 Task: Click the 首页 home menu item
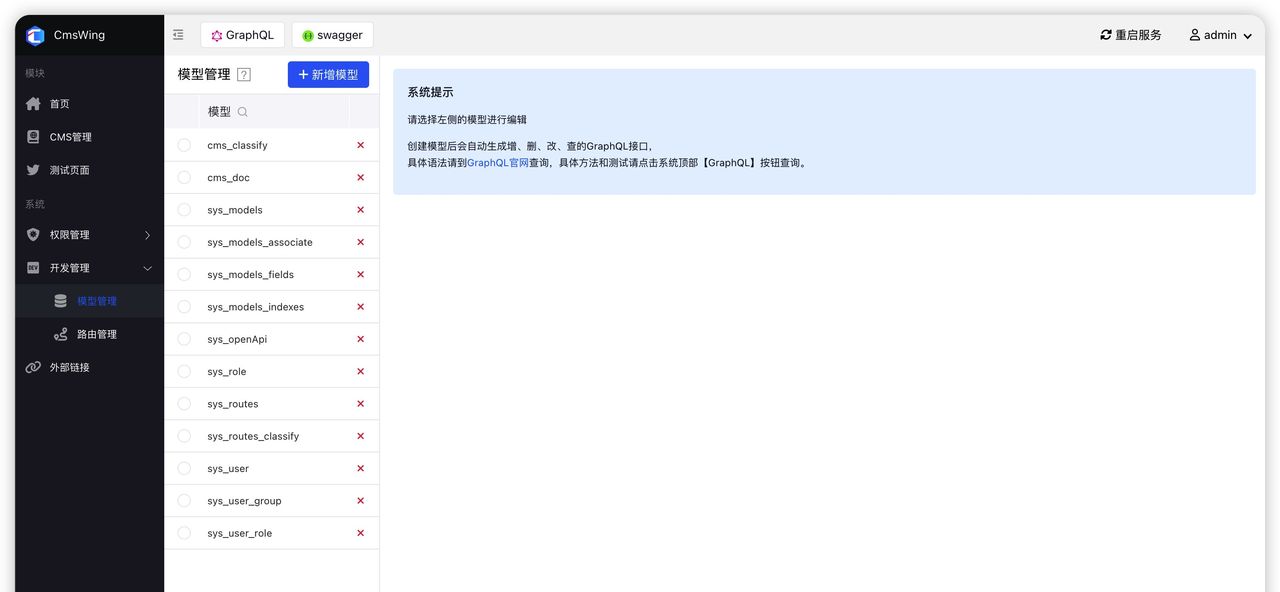[x=89, y=104]
